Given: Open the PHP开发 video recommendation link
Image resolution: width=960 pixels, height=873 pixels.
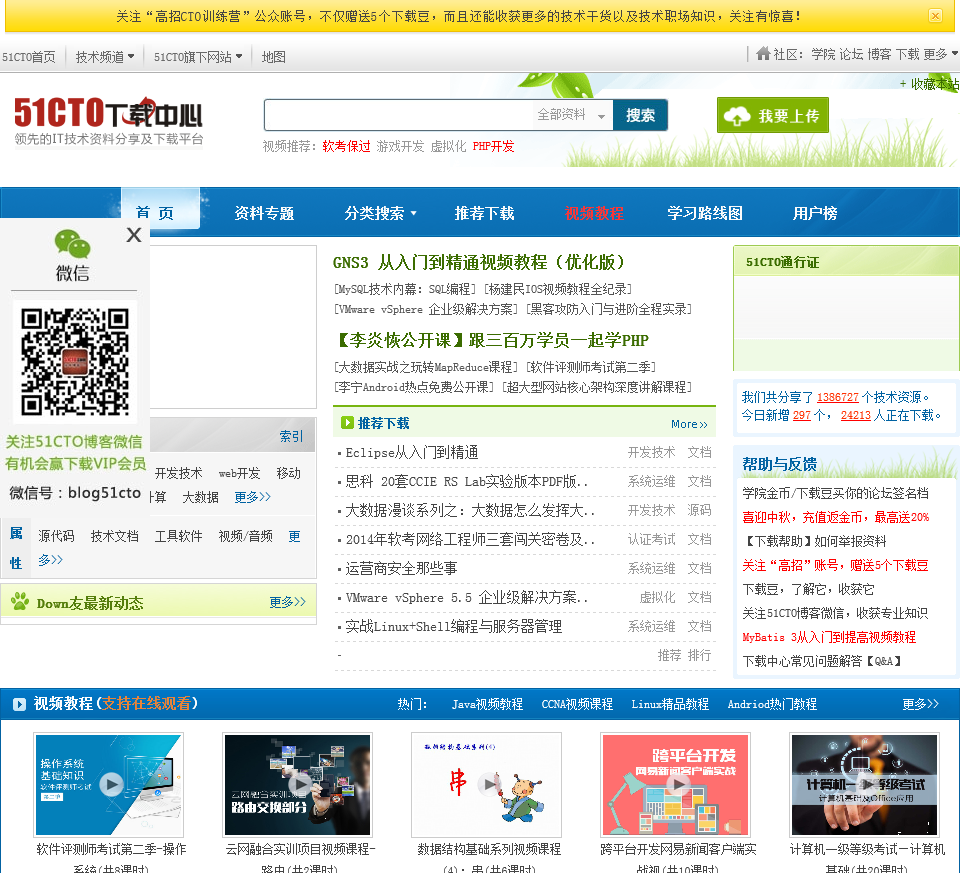Looking at the screenshot, I should tap(493, 146).
